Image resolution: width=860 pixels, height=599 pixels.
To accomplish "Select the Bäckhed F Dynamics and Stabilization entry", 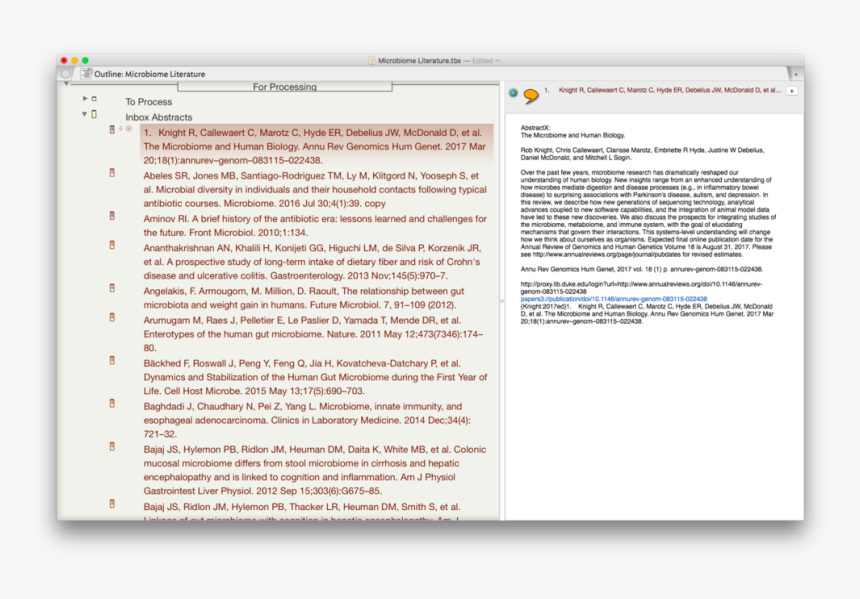I will click(315, 377).
